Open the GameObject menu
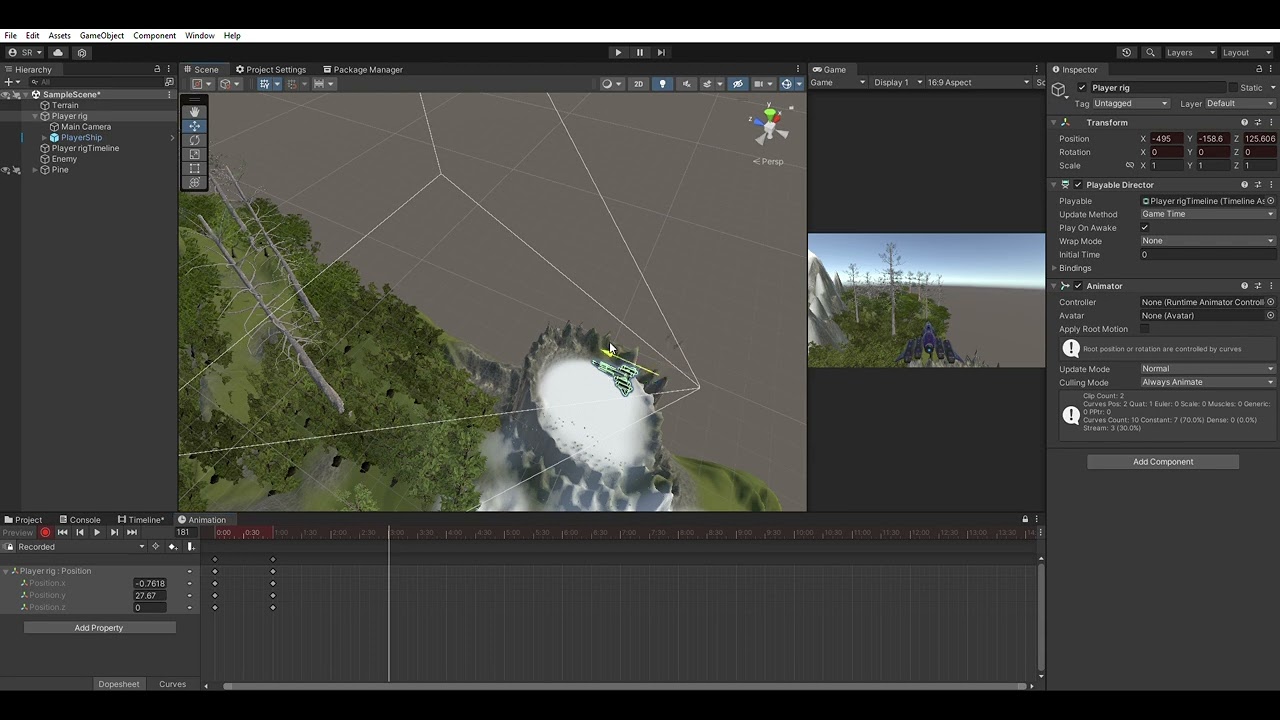1280x720 pixels. pyautogui.click(x=101, y=35)
